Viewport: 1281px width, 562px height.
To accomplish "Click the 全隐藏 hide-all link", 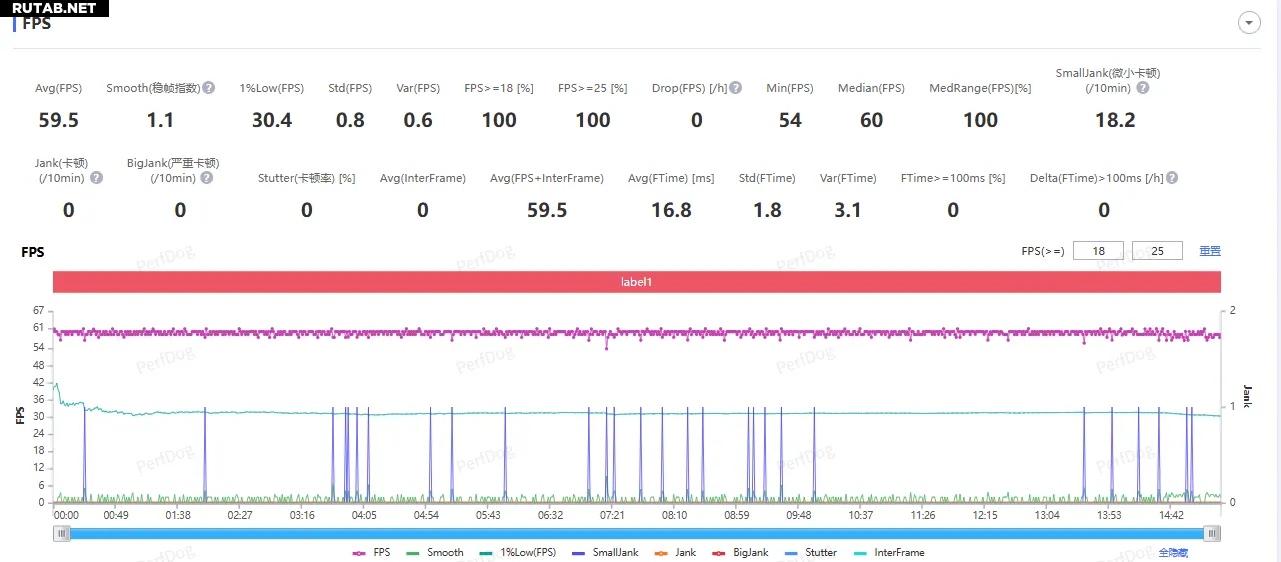I will tap(1173, 553).
